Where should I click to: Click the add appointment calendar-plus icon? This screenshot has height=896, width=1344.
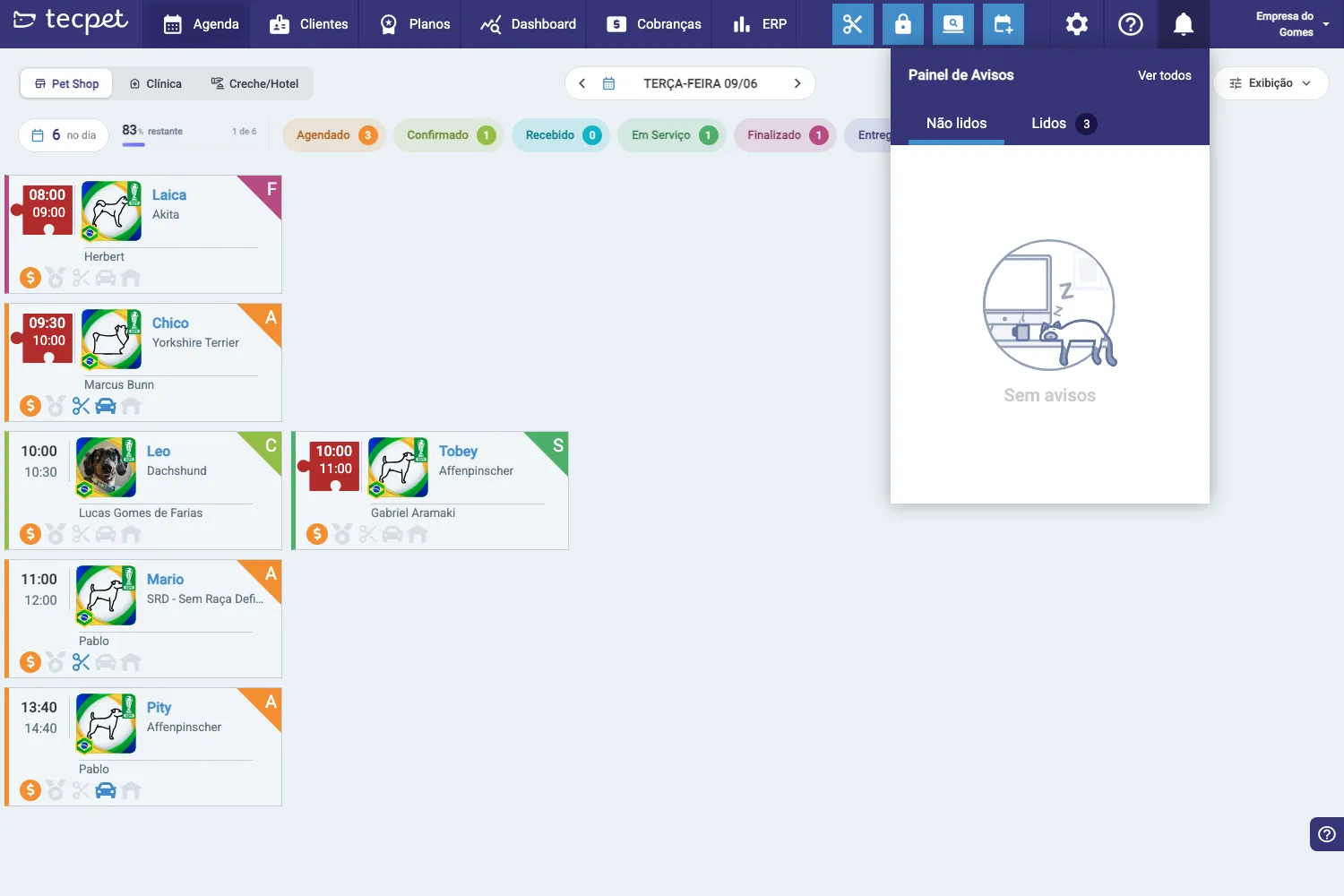tap(1003, 24)
